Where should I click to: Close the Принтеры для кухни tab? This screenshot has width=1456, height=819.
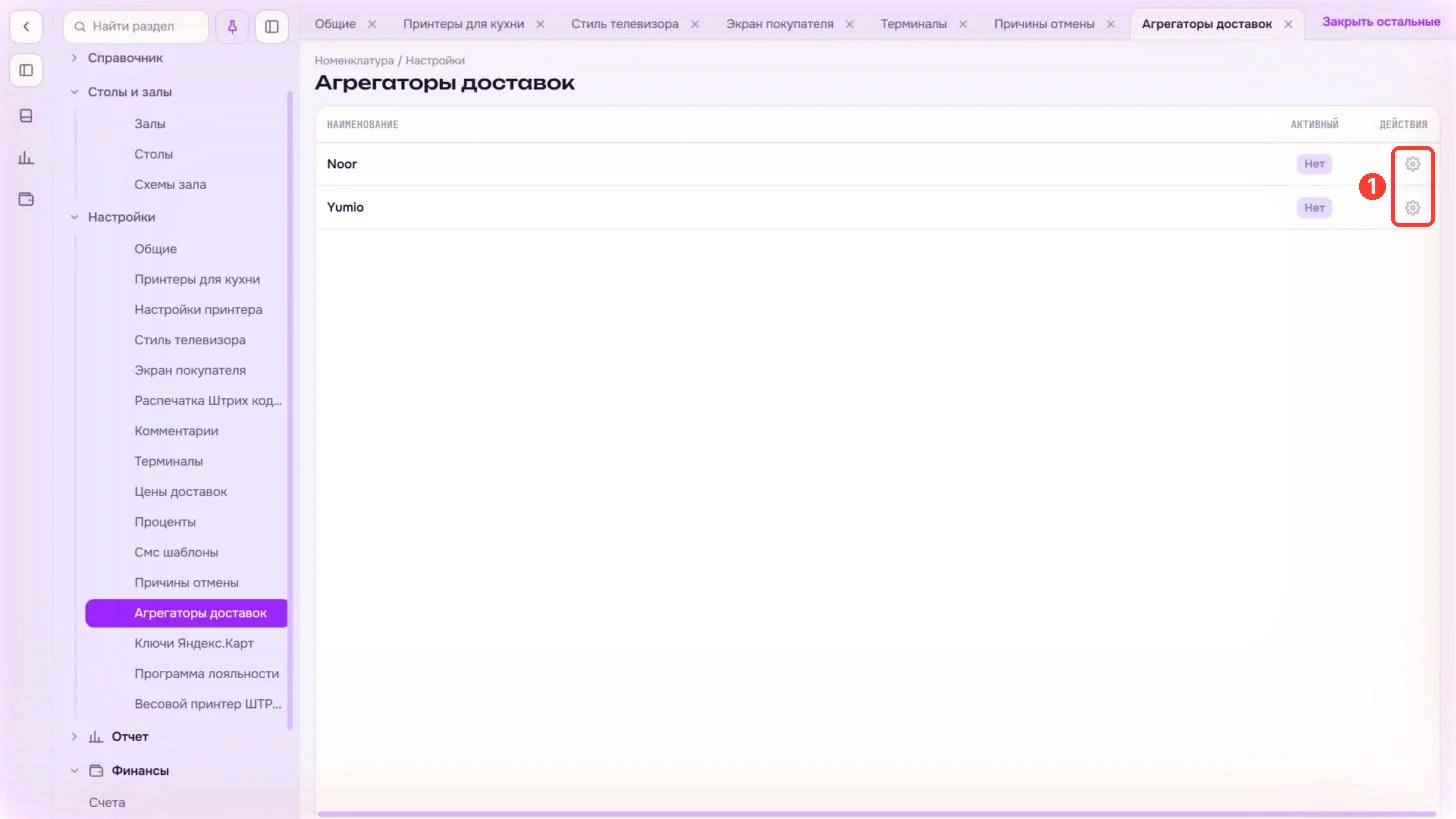tap(540, 24)
